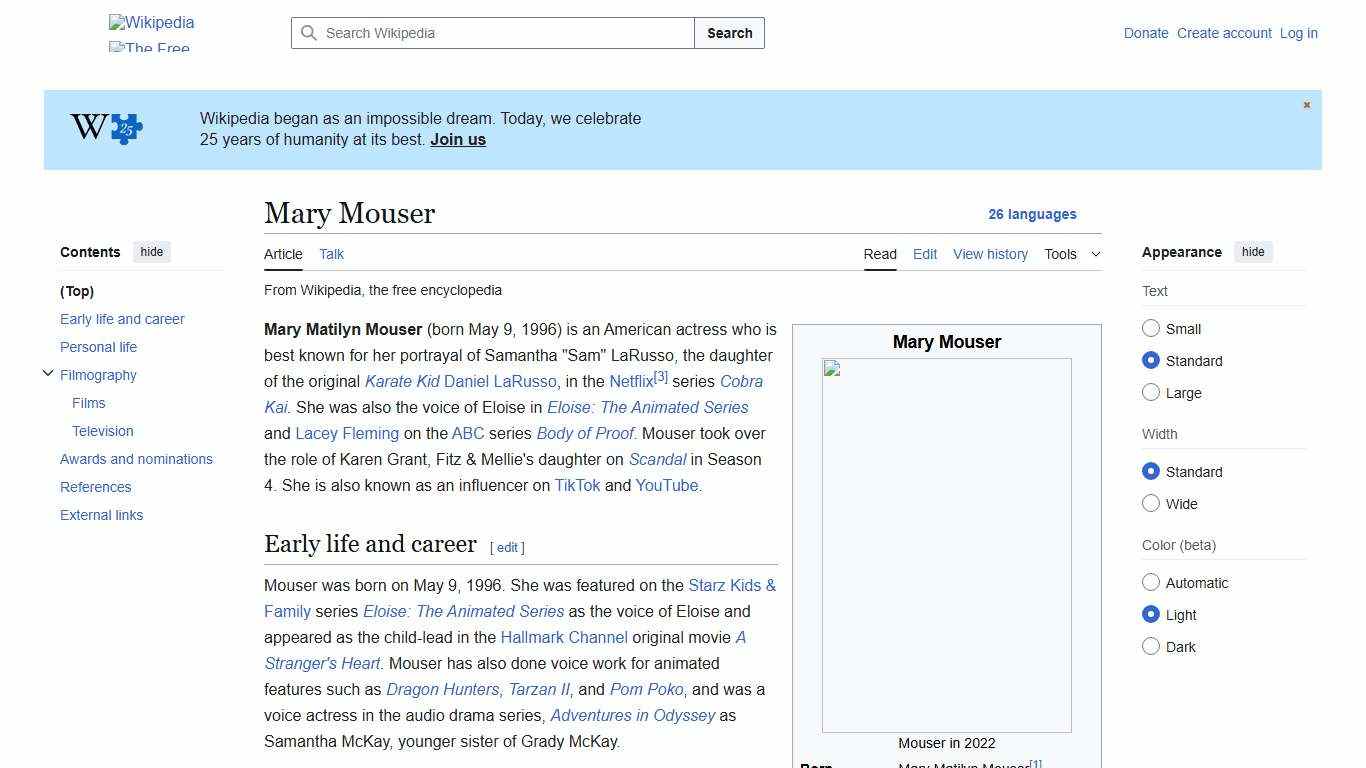1366x768 pixels.
Task: Switch to the Talk tab
Action: click(331, 254)
